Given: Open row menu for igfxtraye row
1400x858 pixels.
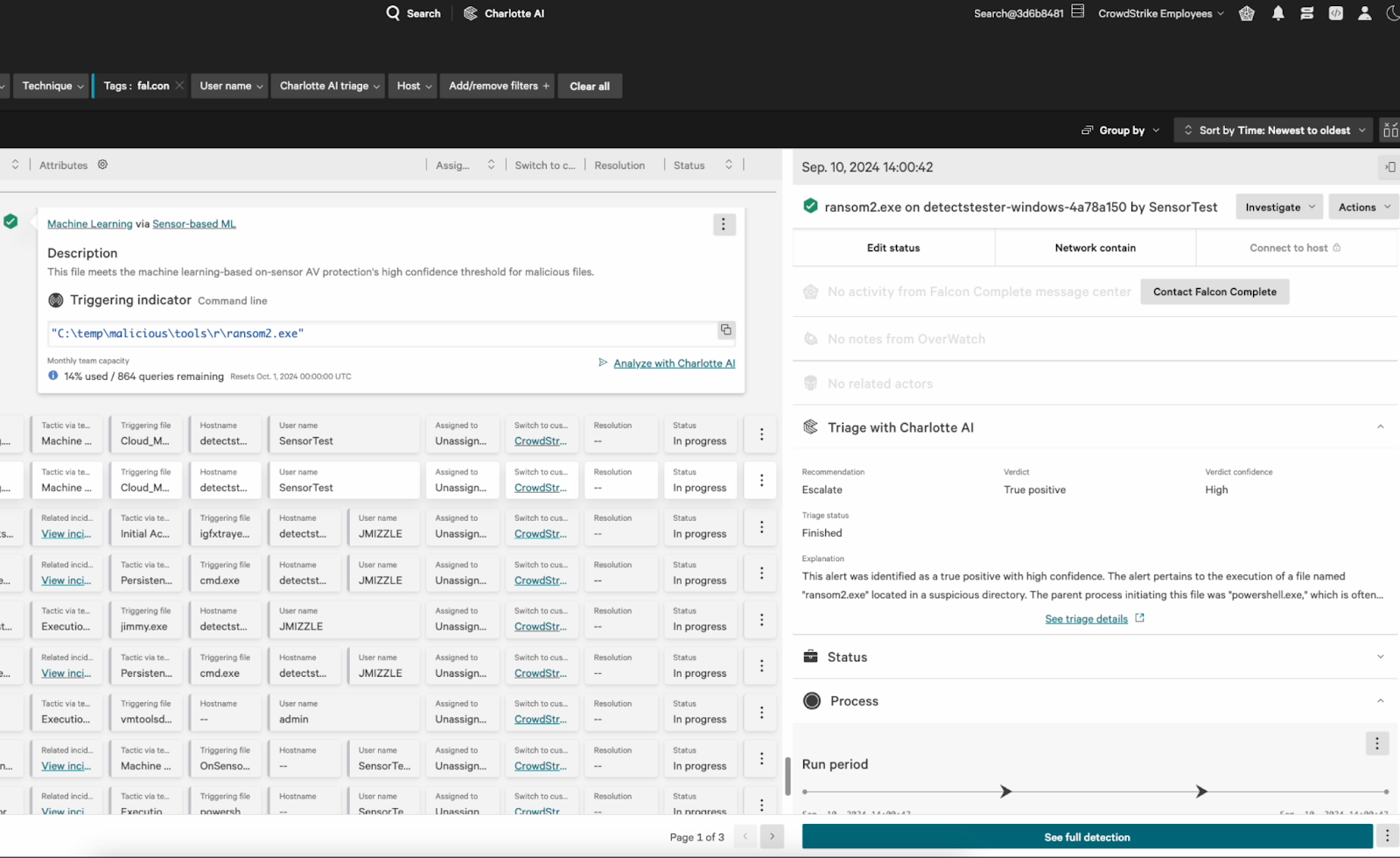Looking at the screenshot, I should tap(761, 527).
